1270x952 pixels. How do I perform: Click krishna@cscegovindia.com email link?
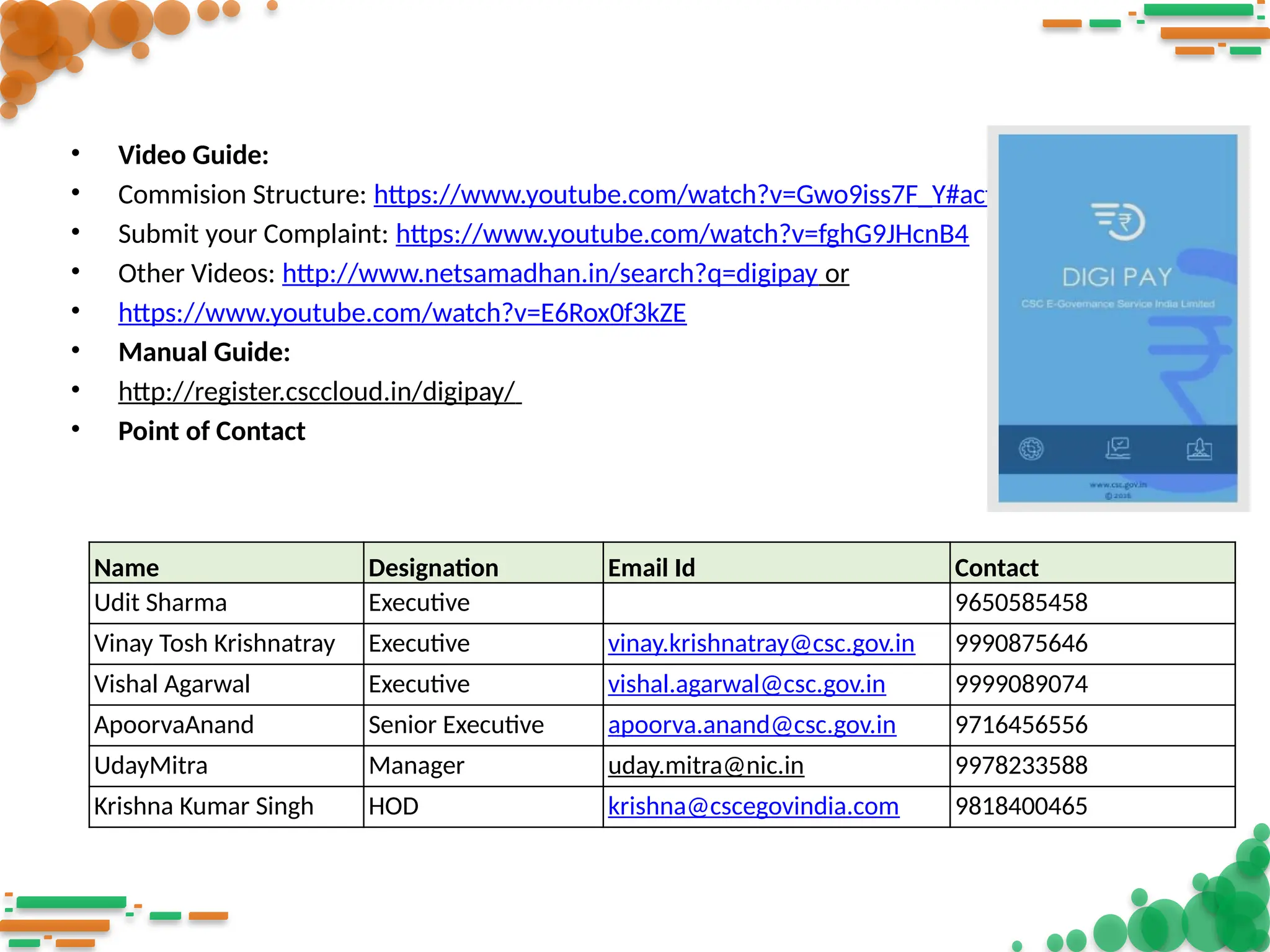753,806
